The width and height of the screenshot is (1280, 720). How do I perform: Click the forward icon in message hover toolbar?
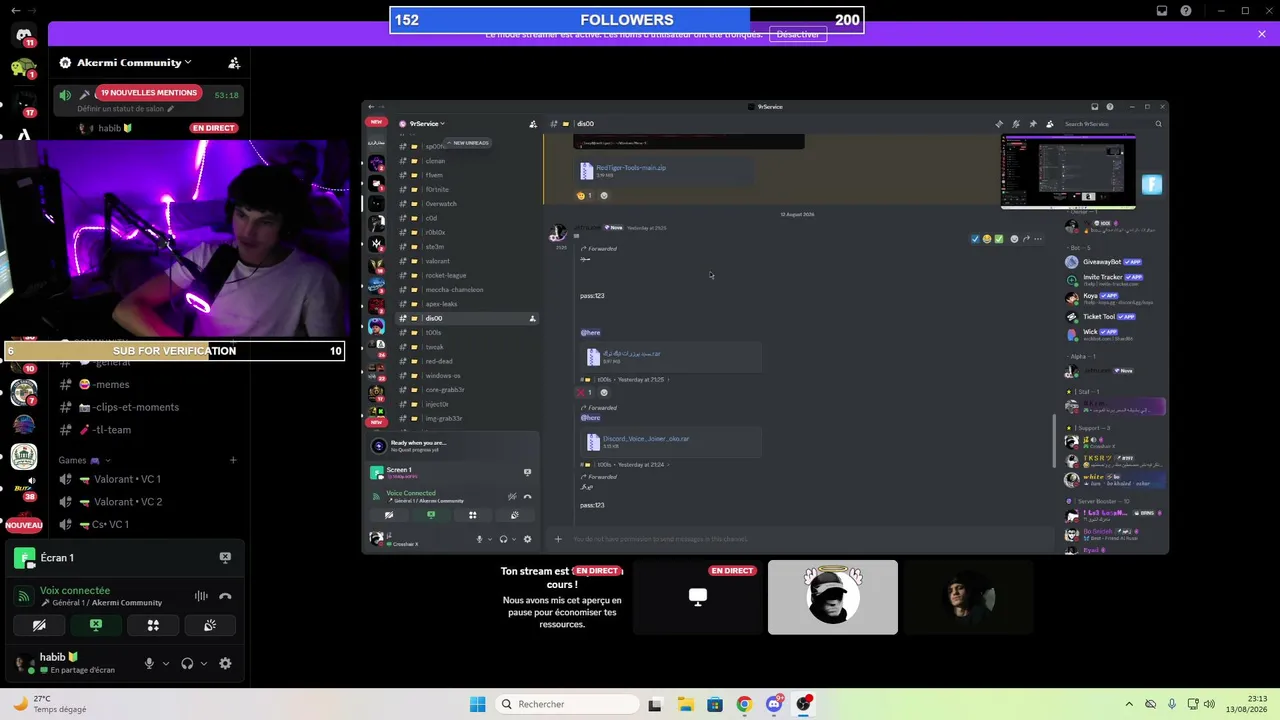1026,239
